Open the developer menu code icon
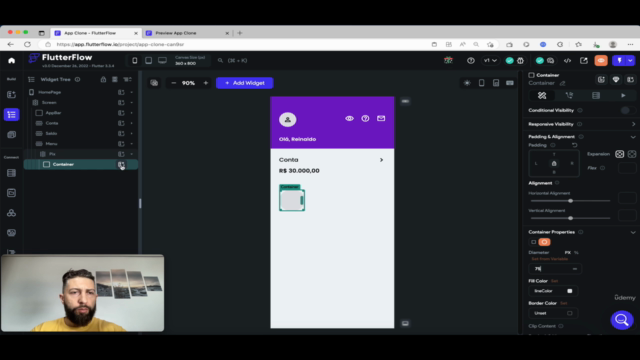This screenshot has width=640, height=360. pos(567,60)
